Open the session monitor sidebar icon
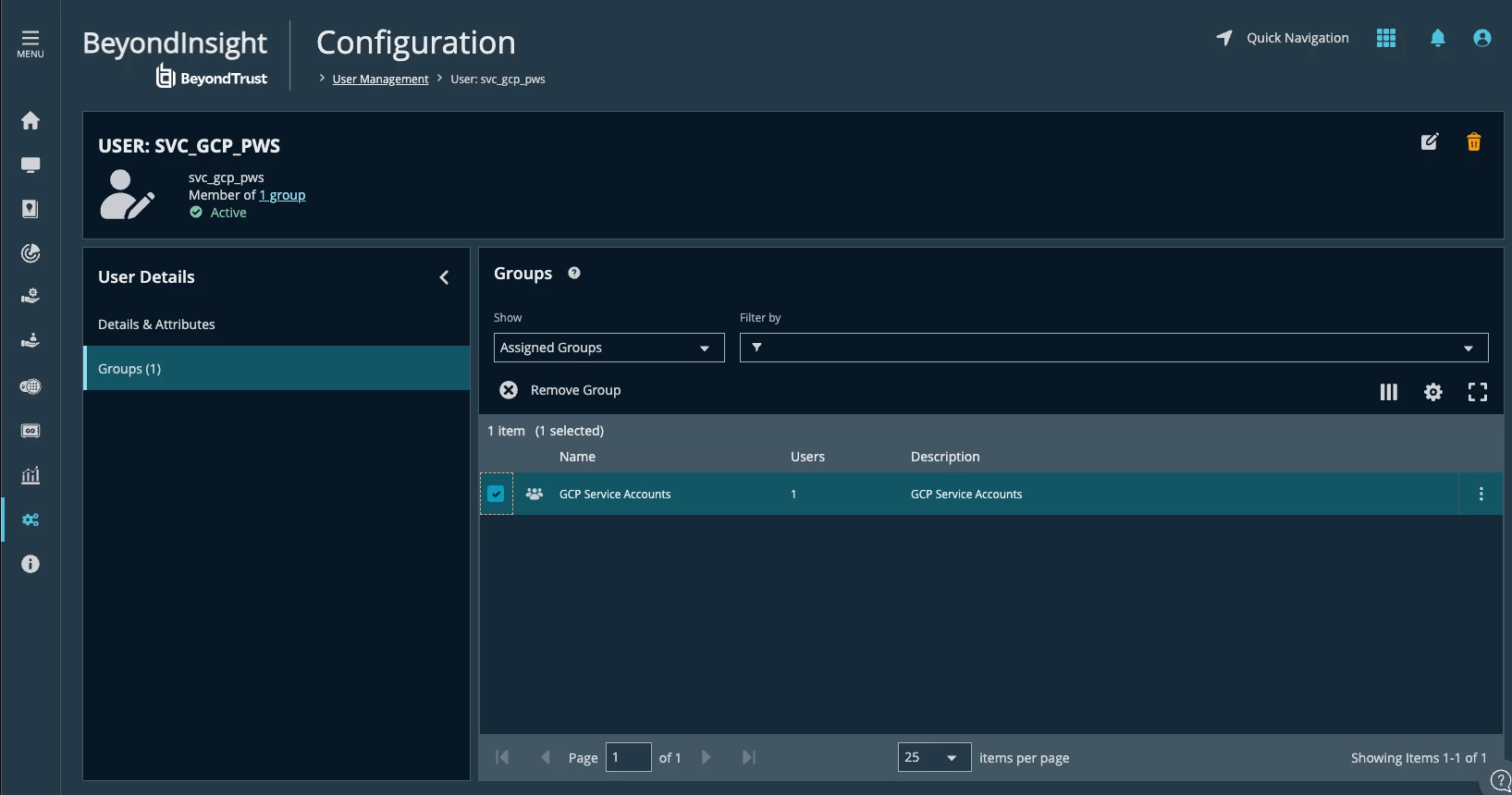The width and height of the screenshot is (1512, 795). point(31,431)
